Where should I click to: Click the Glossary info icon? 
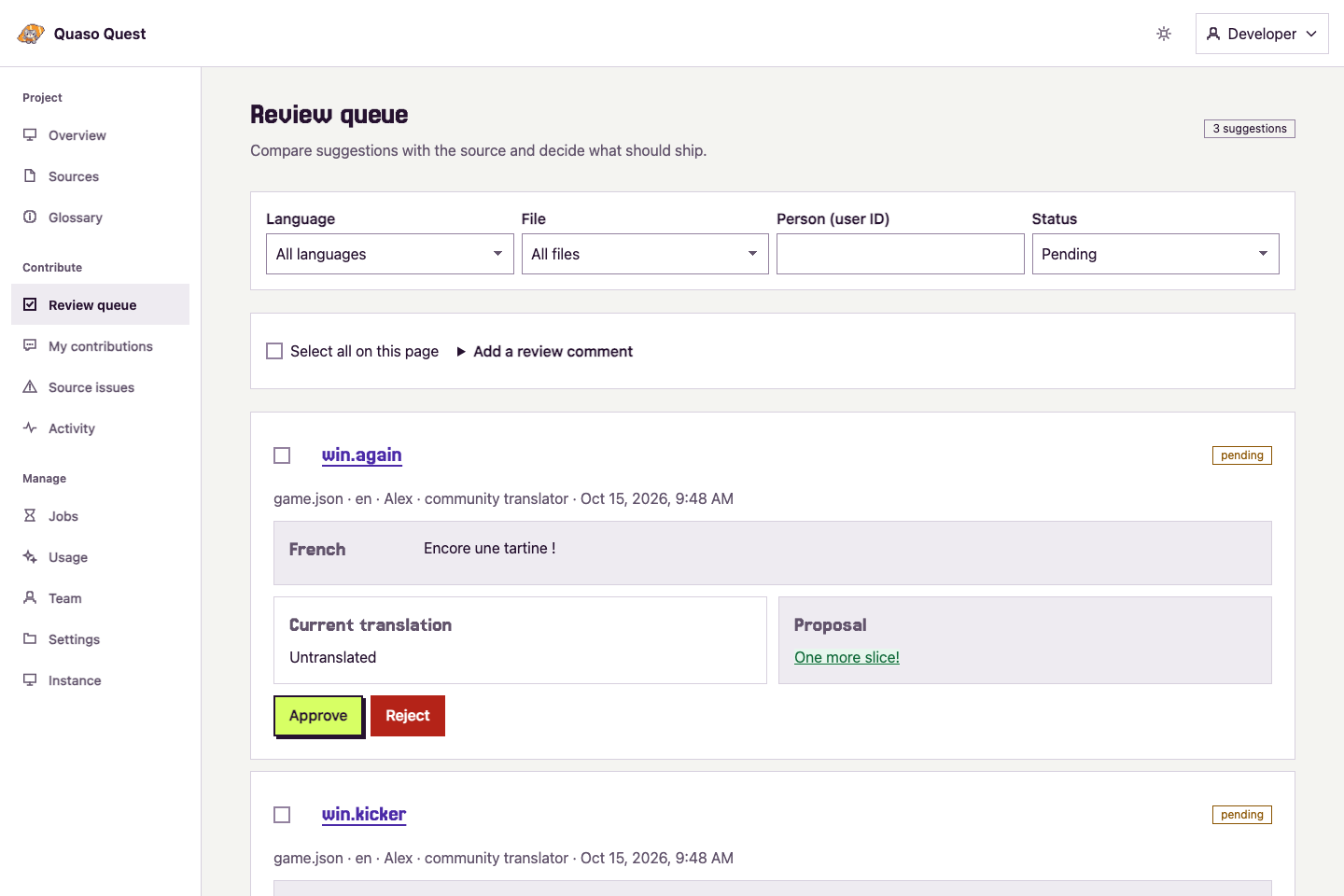(30, 217)
